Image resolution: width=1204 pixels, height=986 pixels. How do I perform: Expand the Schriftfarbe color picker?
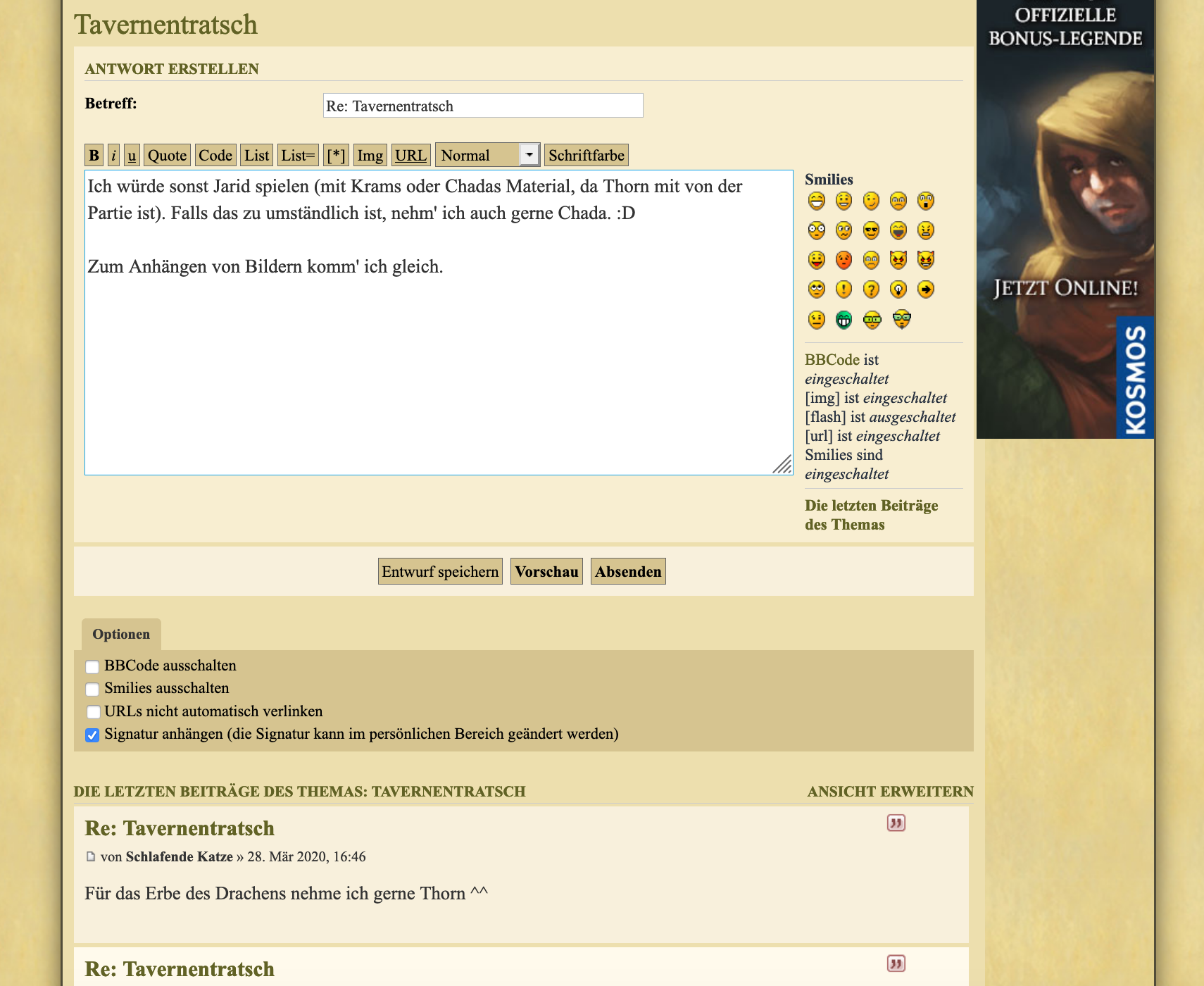point(586,155)
